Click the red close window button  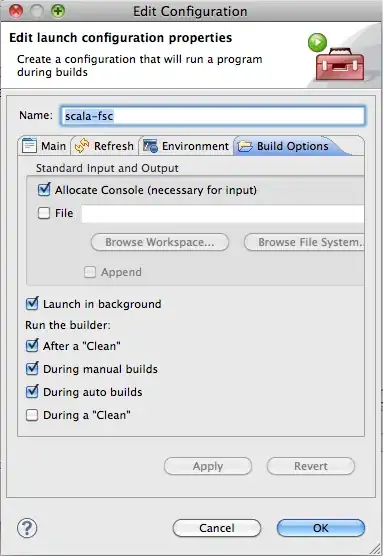click(x=16, y=11)
